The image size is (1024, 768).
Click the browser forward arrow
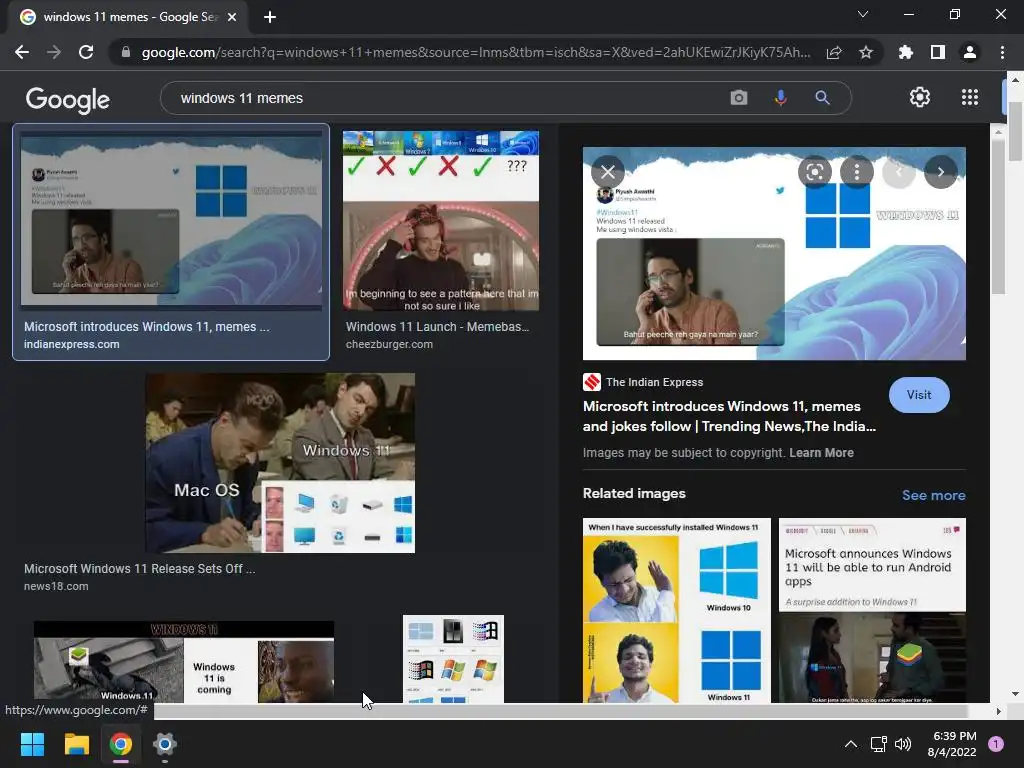click(x=54, y=52)
